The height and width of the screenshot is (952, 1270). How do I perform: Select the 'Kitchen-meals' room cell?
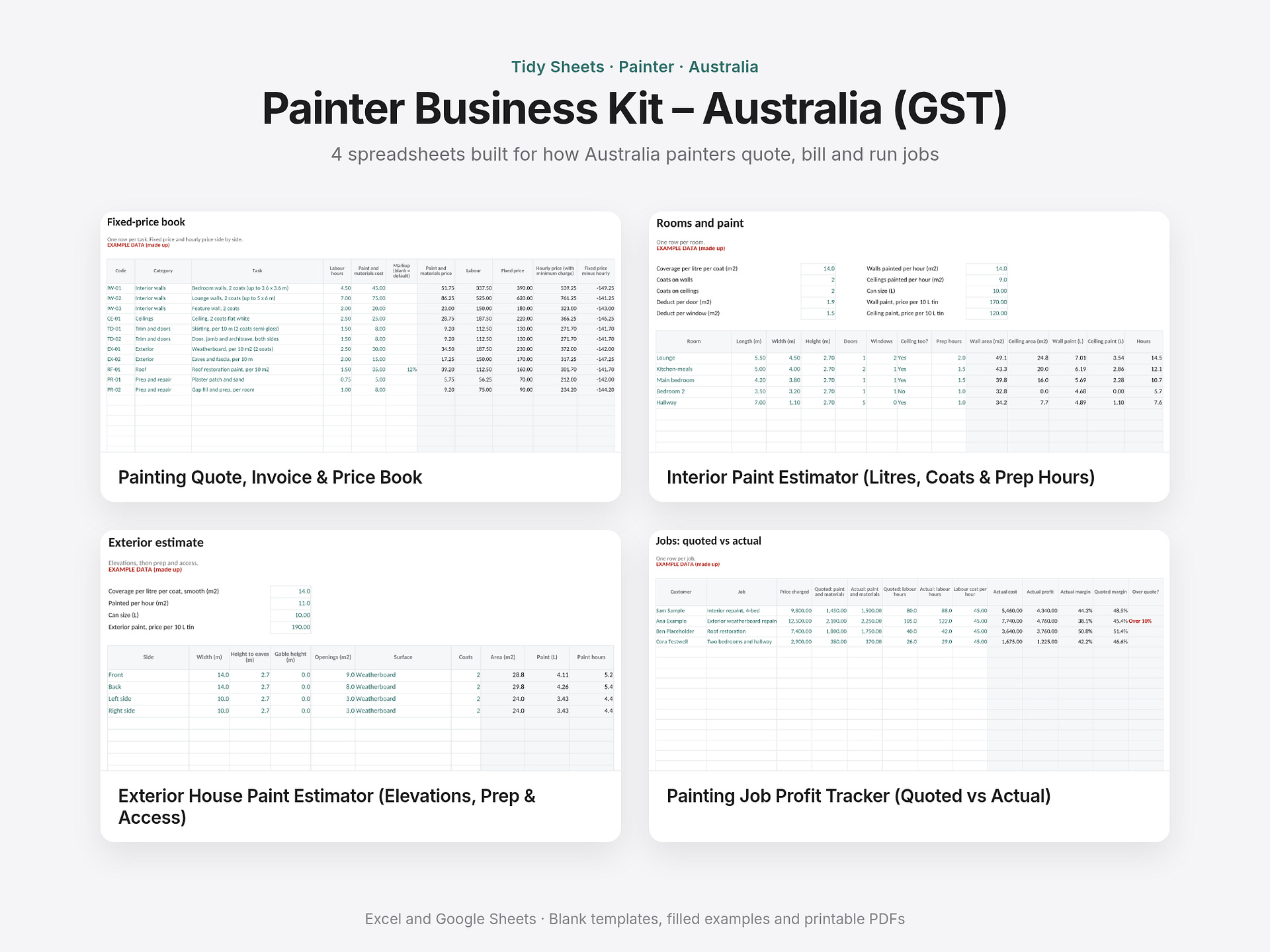pyautogui.click(x=693, y=369)
